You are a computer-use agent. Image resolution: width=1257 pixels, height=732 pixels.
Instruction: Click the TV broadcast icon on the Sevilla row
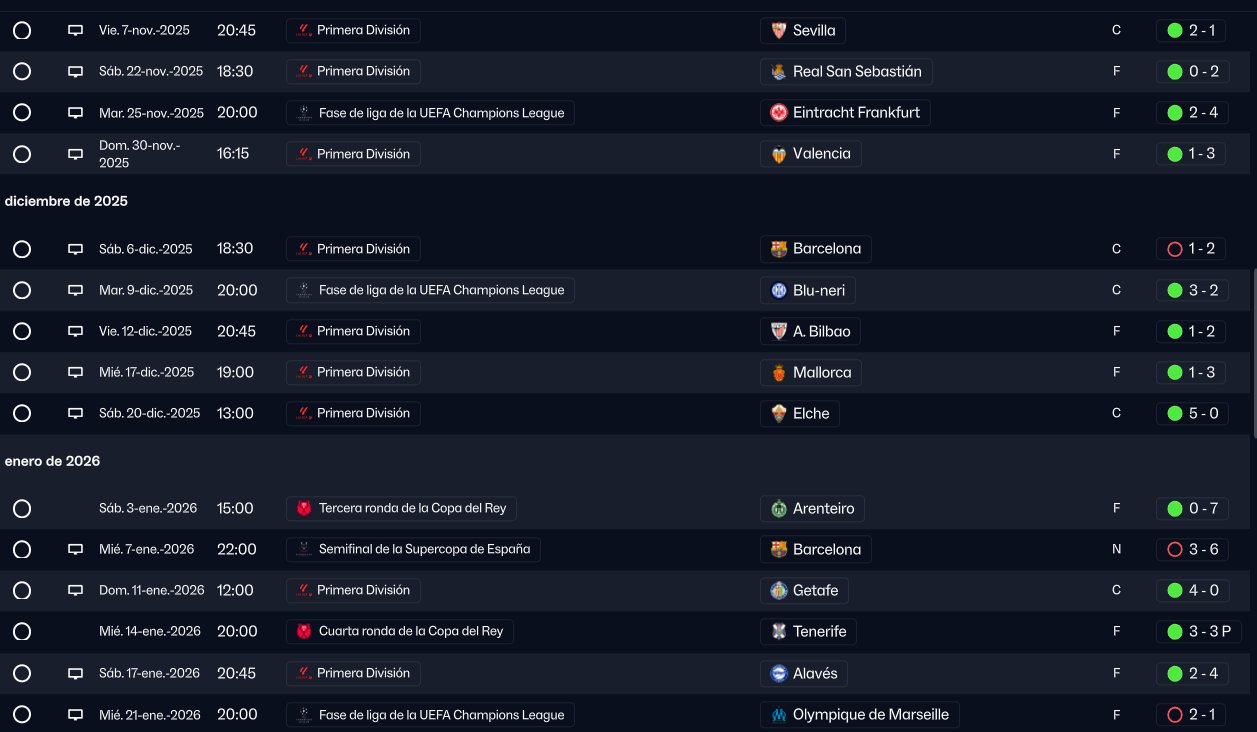coord(75,31)
